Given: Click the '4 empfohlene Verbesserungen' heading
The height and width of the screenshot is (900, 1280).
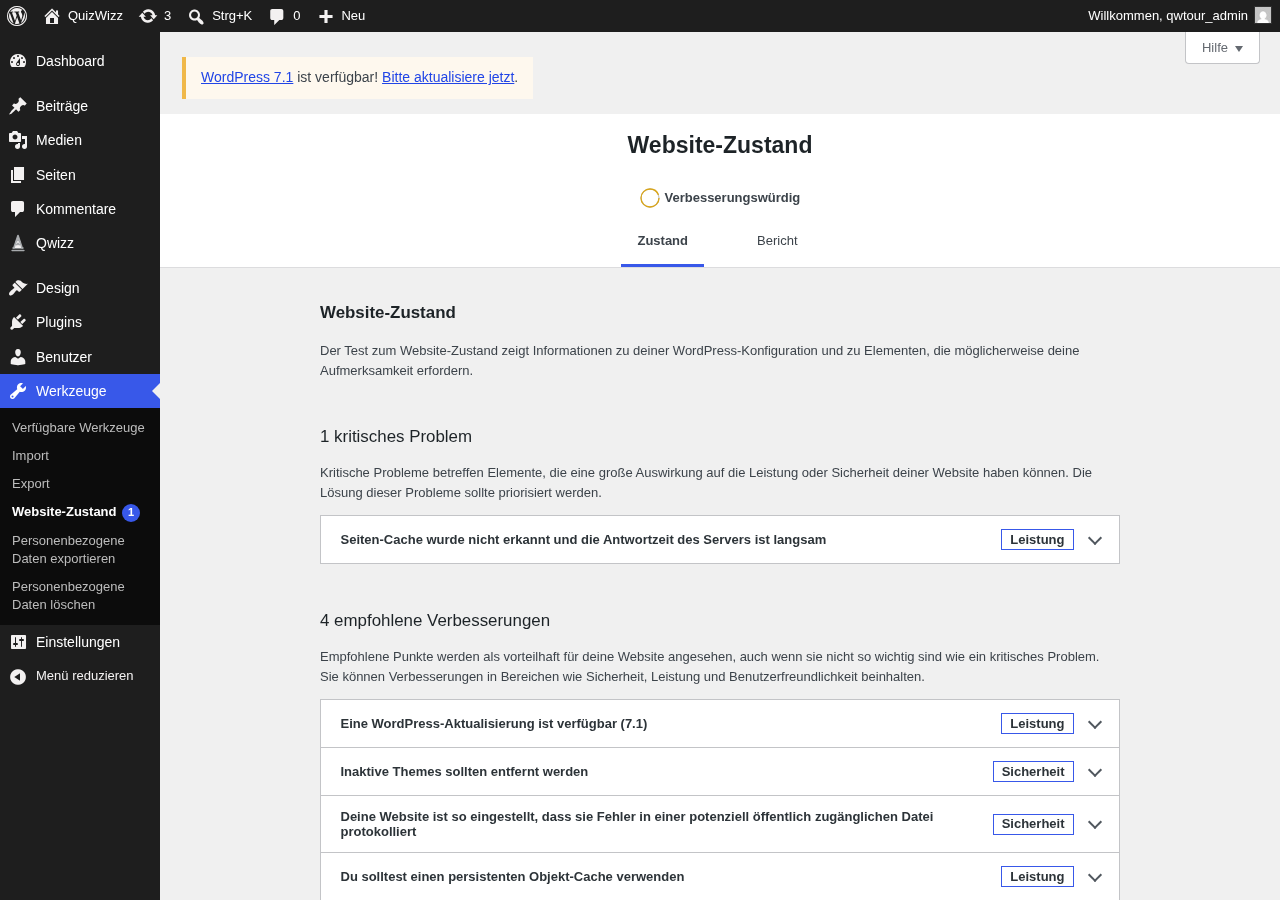Looking at the screenshot, I should 435,621.
